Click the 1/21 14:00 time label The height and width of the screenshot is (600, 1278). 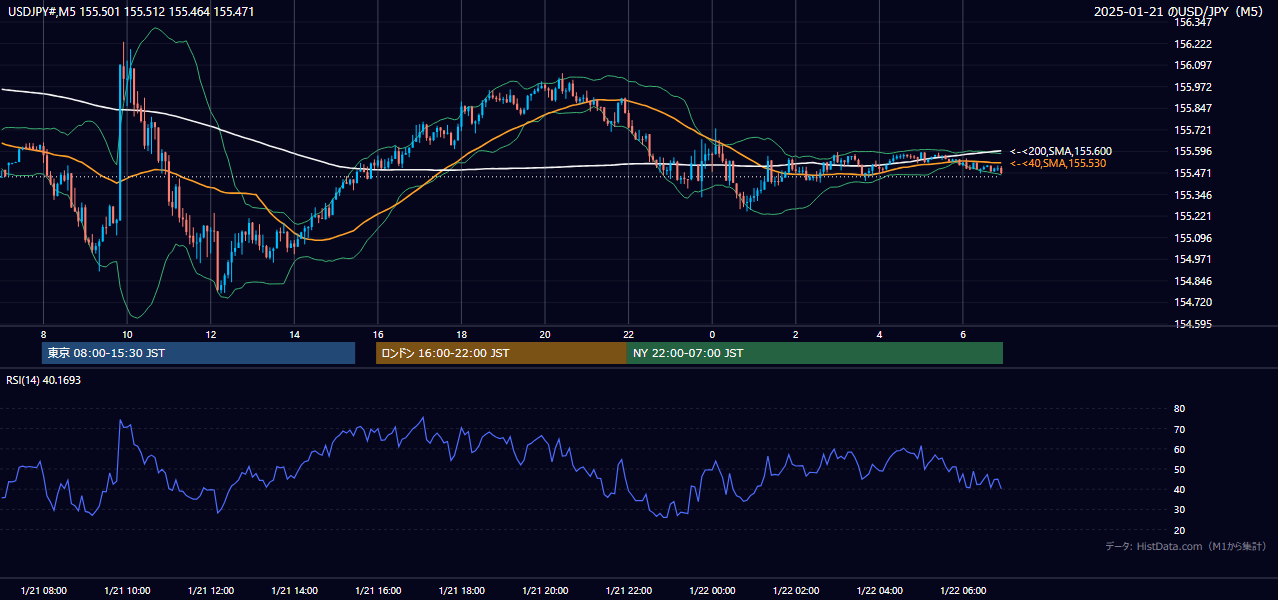pos(295,591)
